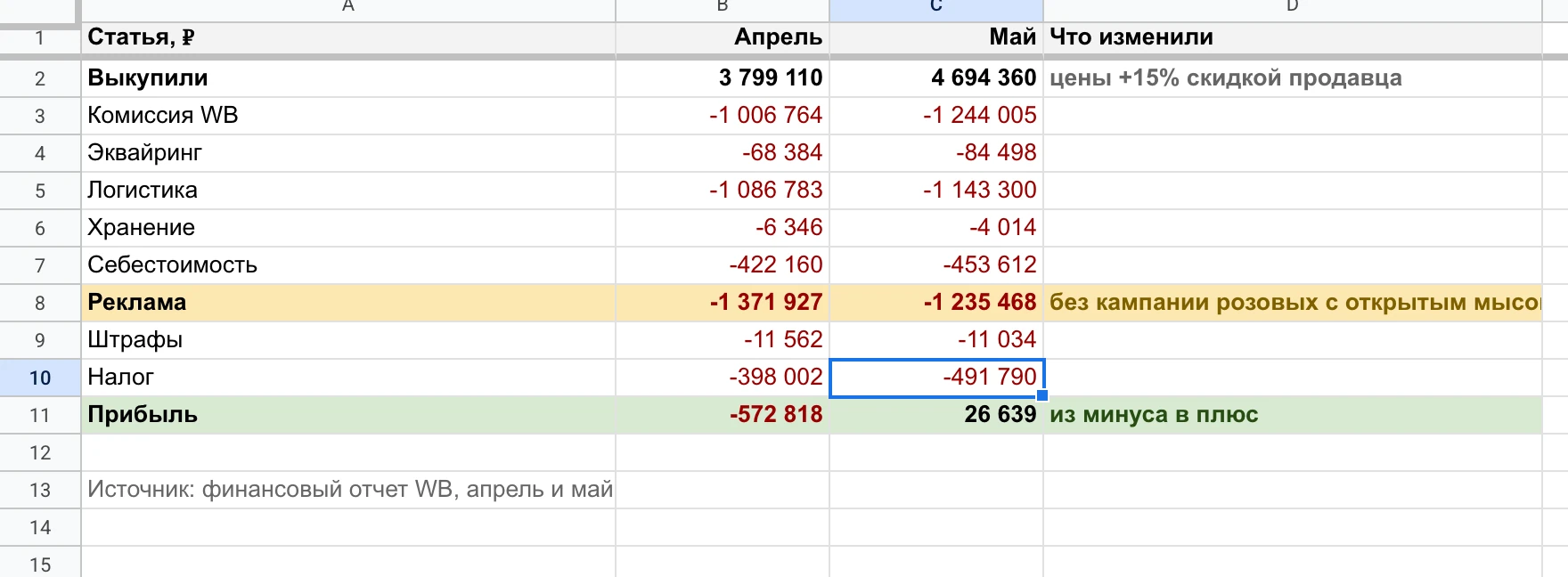Click the select-all corner box
Image resolution: width=1568 pixels, height=577 pixels.
point(39,10)
